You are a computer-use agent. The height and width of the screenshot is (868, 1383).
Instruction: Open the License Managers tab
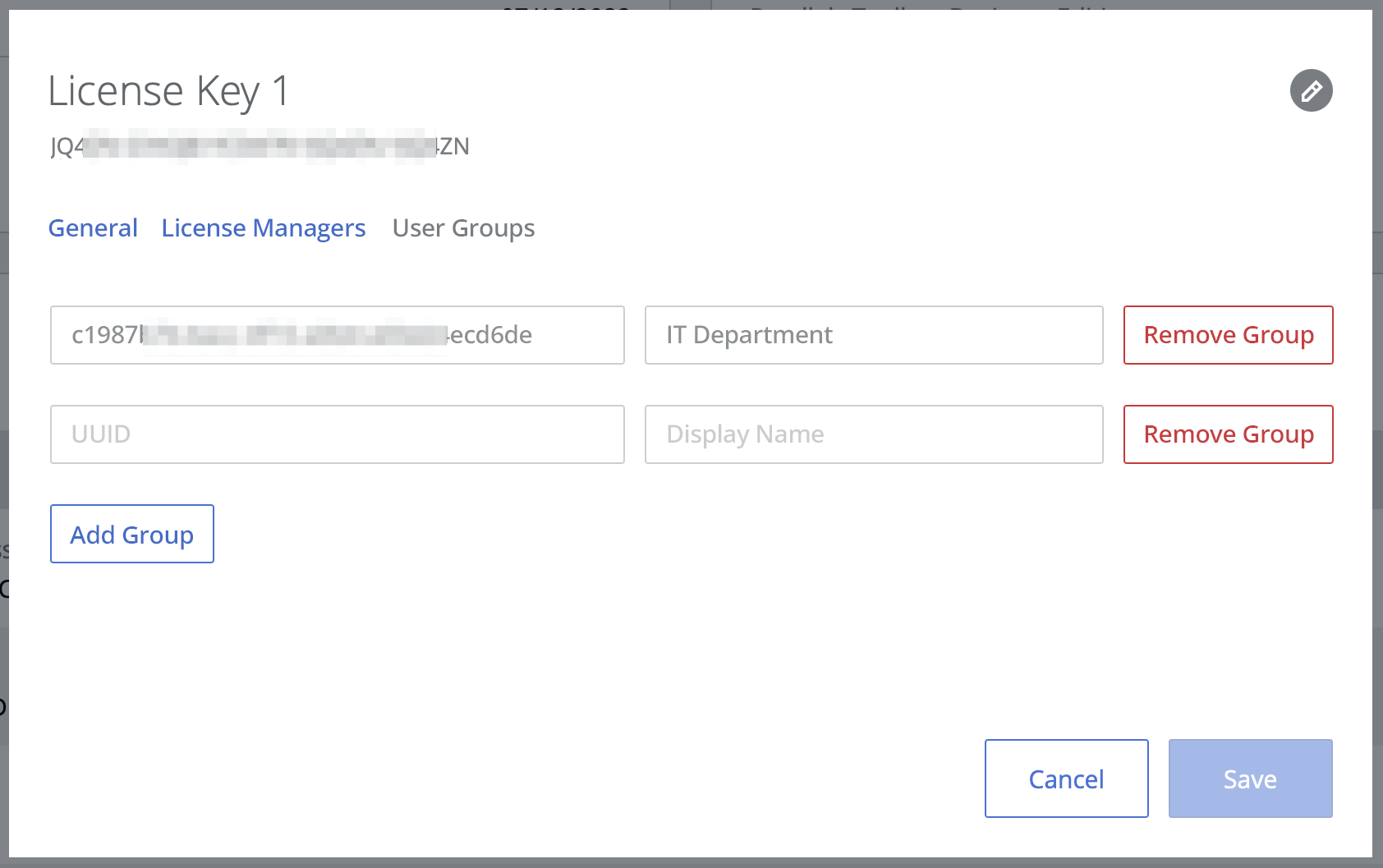tap(264, 227)
